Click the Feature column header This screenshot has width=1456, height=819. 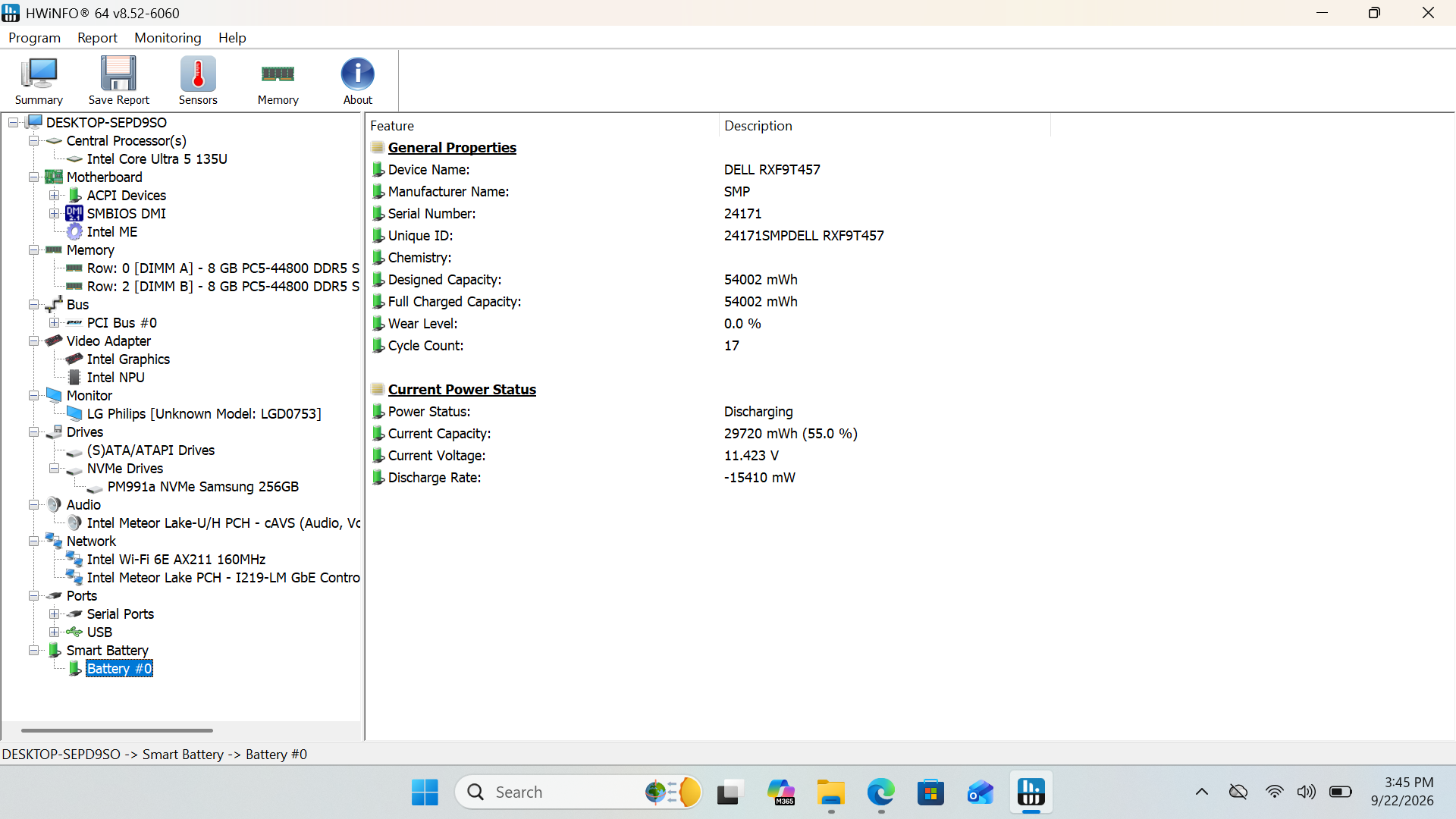click(542, 125)
